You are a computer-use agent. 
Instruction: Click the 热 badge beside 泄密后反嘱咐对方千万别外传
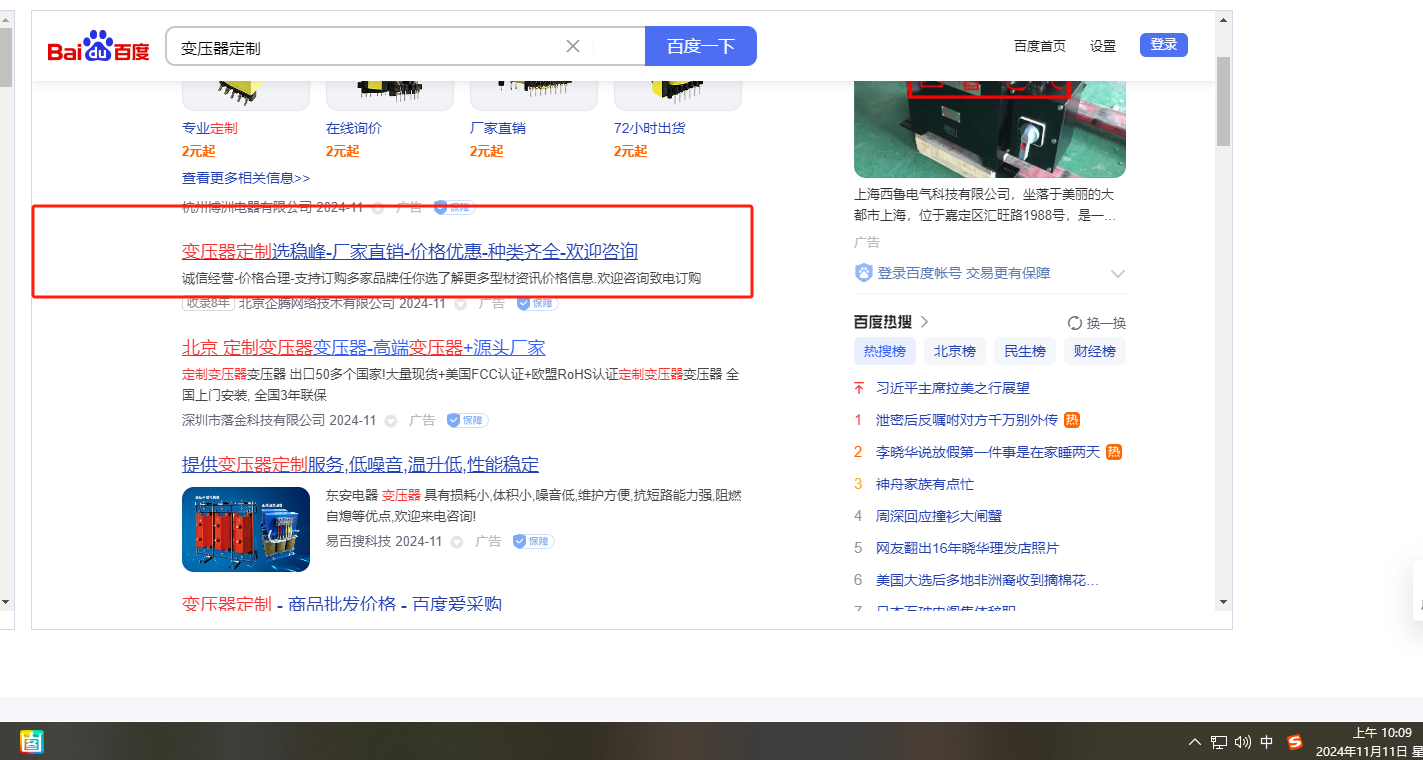point(1072,420)
